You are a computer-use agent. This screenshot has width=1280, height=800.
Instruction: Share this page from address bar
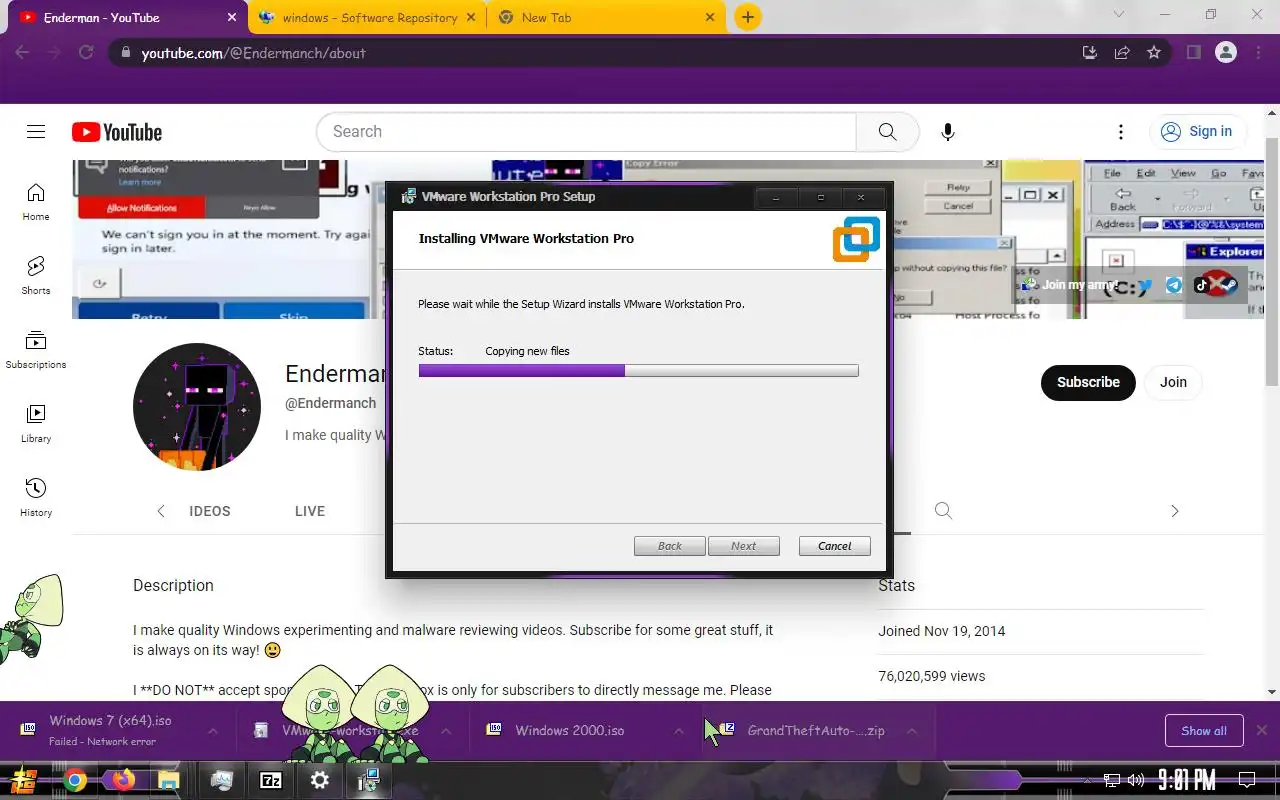(1122, 53)
